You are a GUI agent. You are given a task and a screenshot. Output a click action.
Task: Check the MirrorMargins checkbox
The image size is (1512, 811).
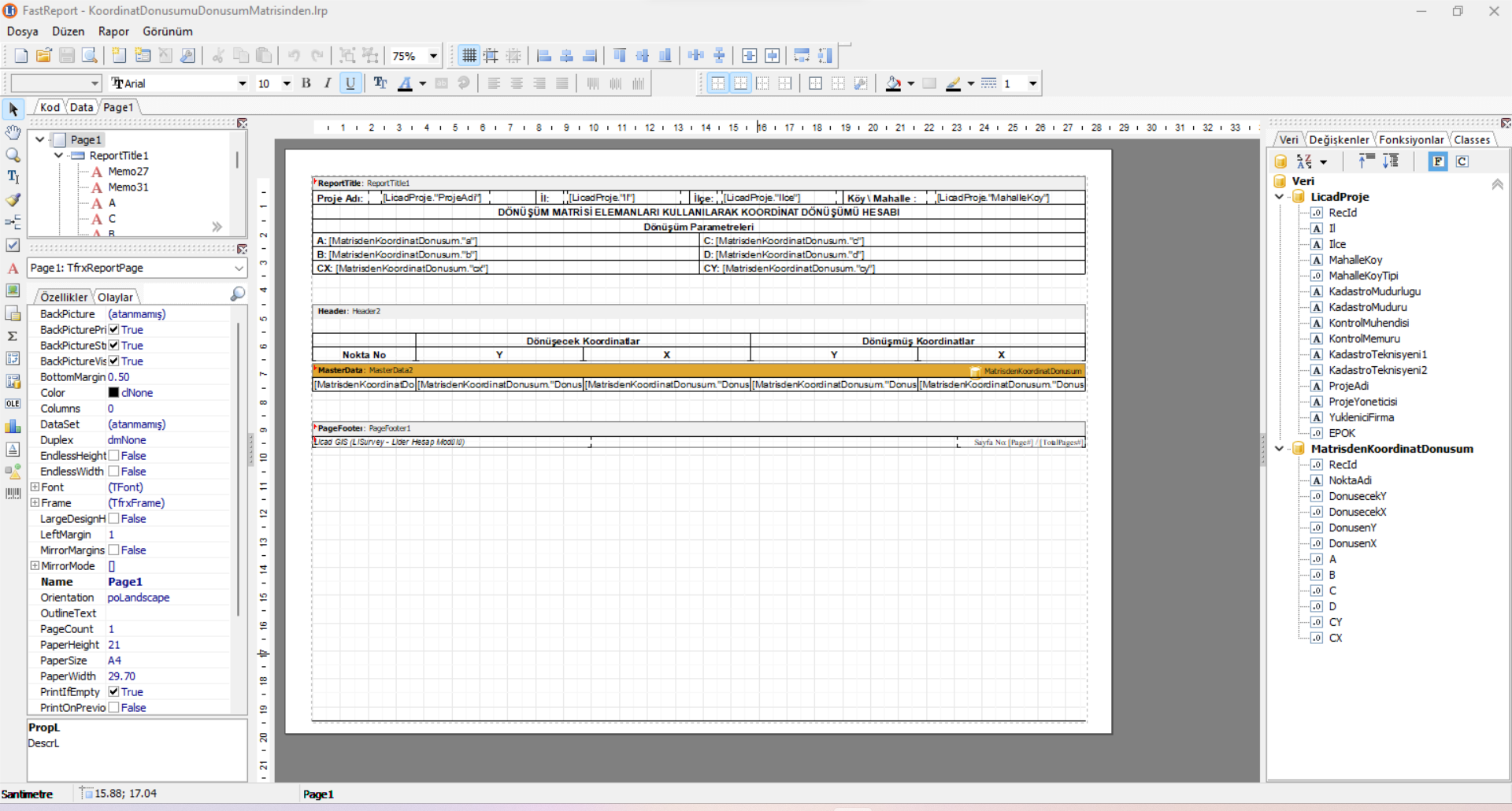coord(113,550)
